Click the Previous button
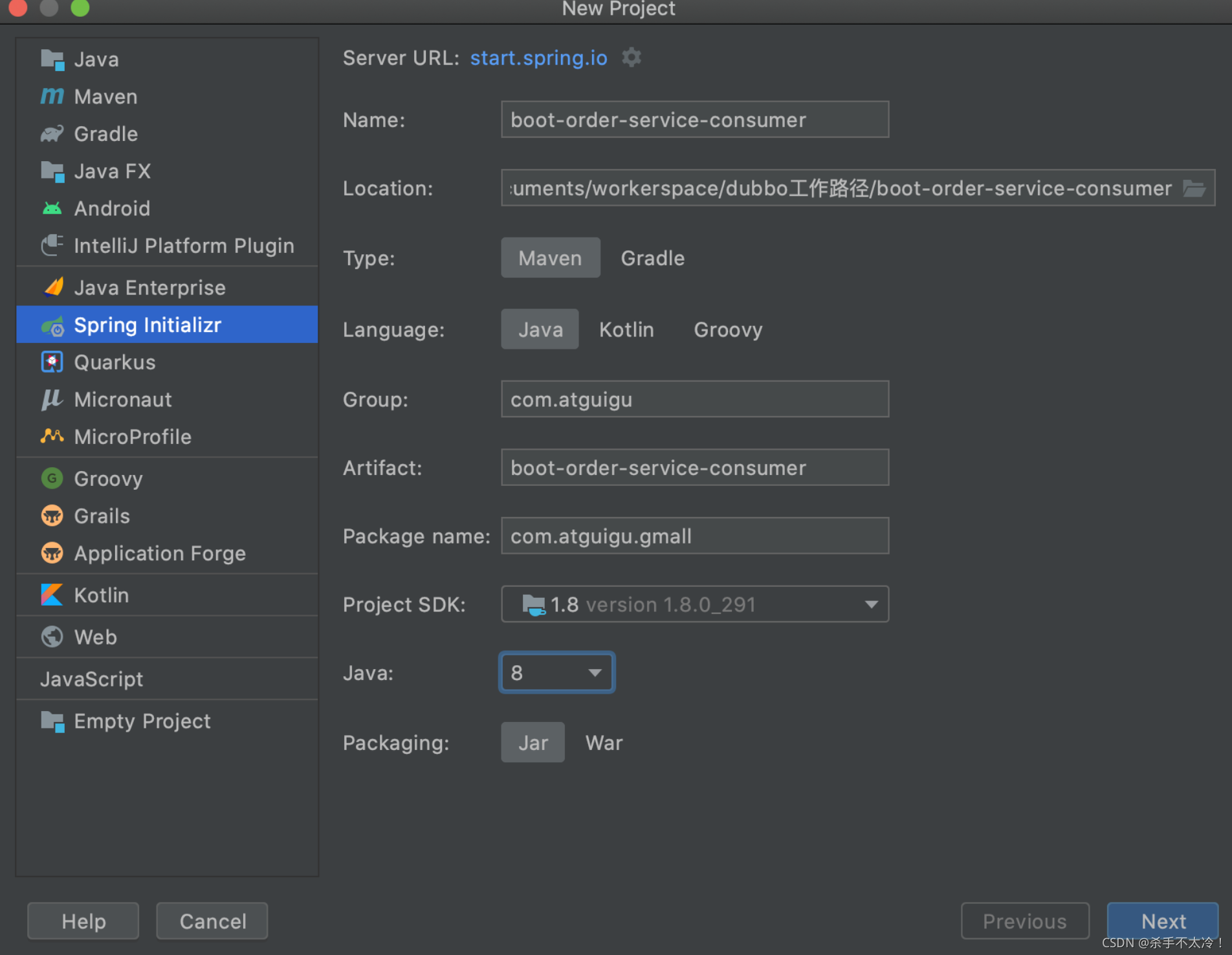 (x=1025, y=921)
